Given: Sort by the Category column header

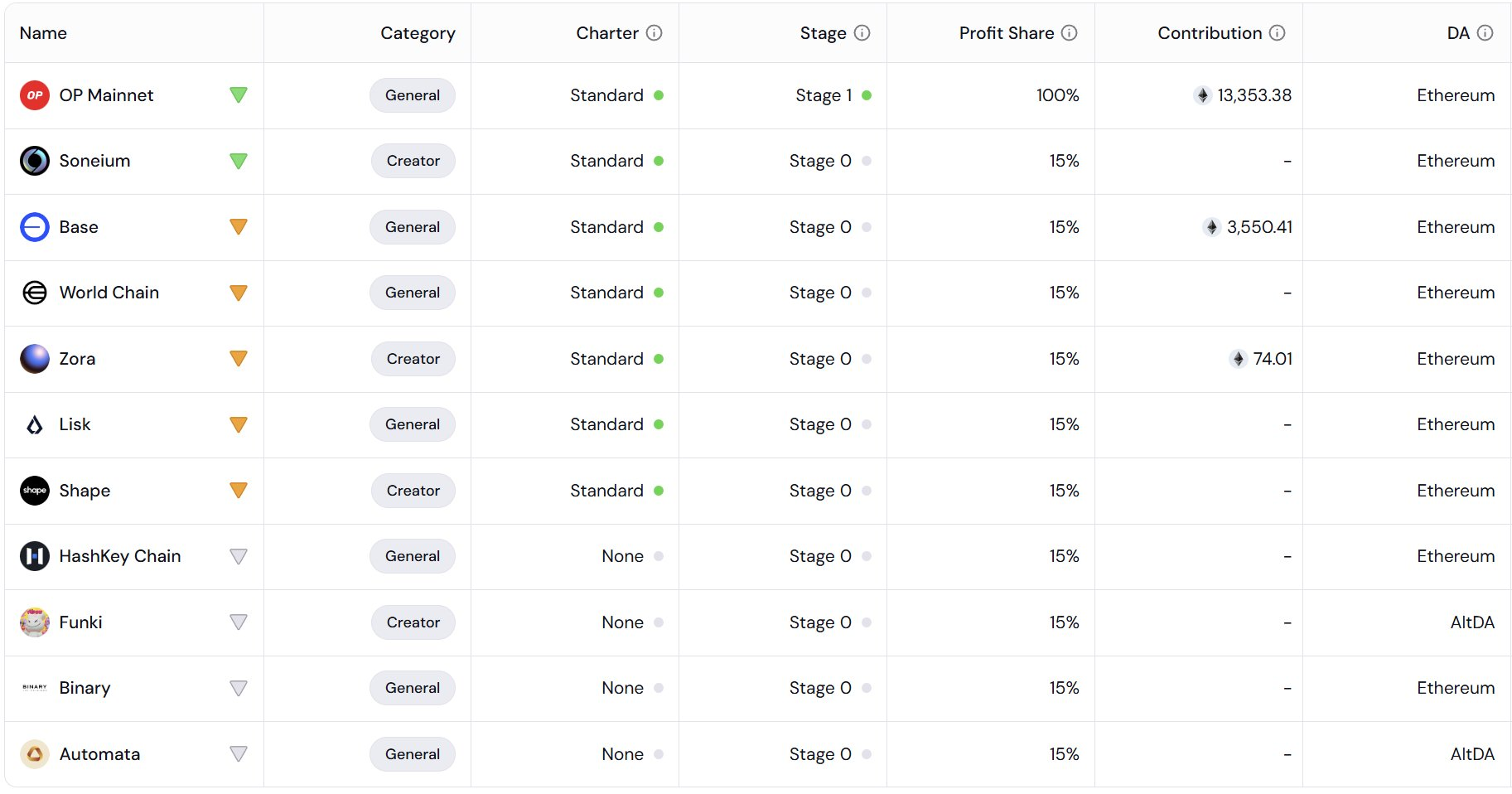Looking at the screenshot, I should tap(418, 33).
